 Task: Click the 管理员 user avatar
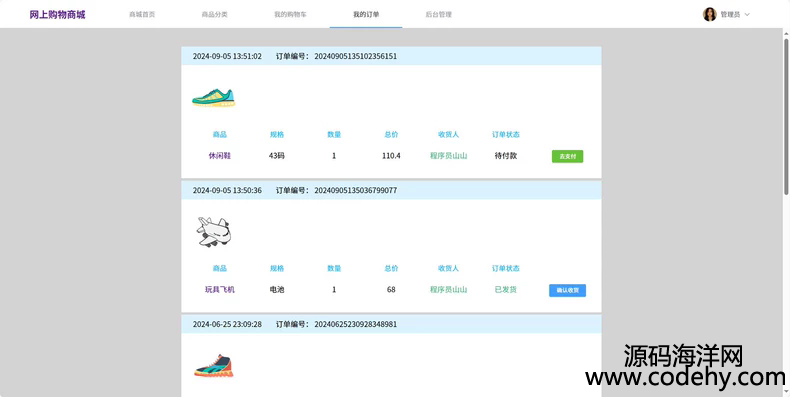[x=709, y=14]
